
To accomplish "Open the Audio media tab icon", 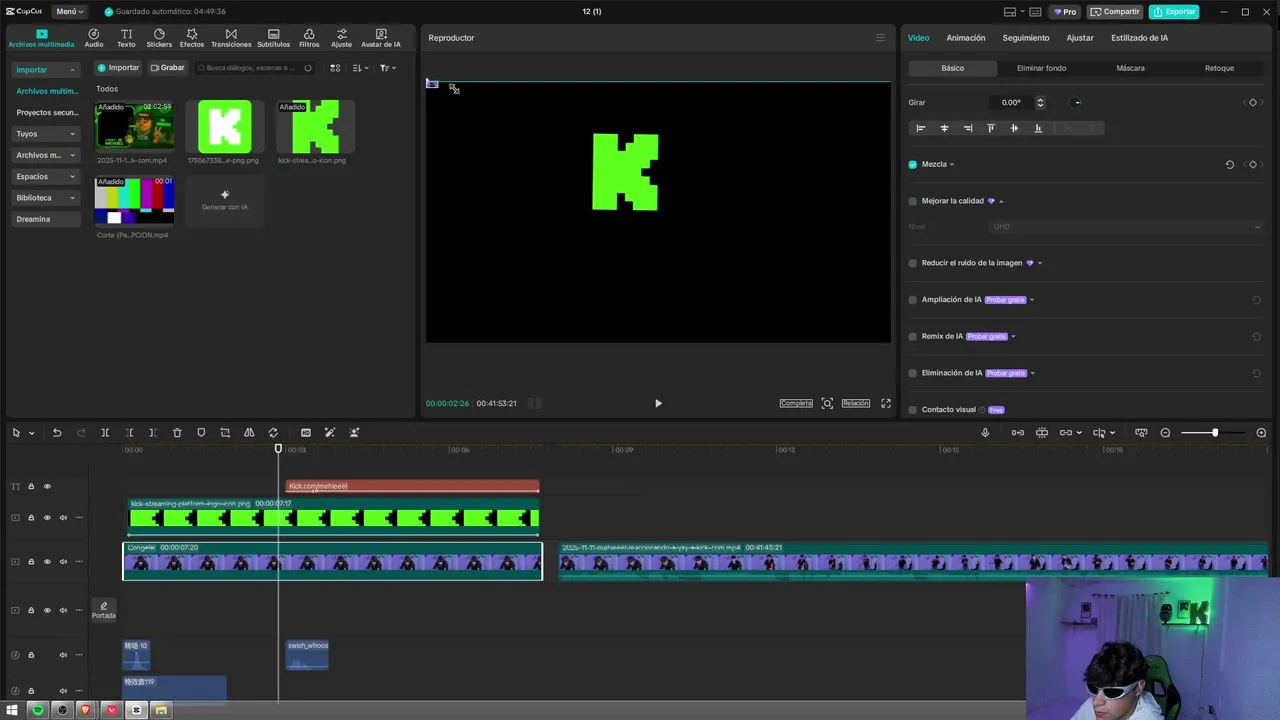I will (93, 34).
